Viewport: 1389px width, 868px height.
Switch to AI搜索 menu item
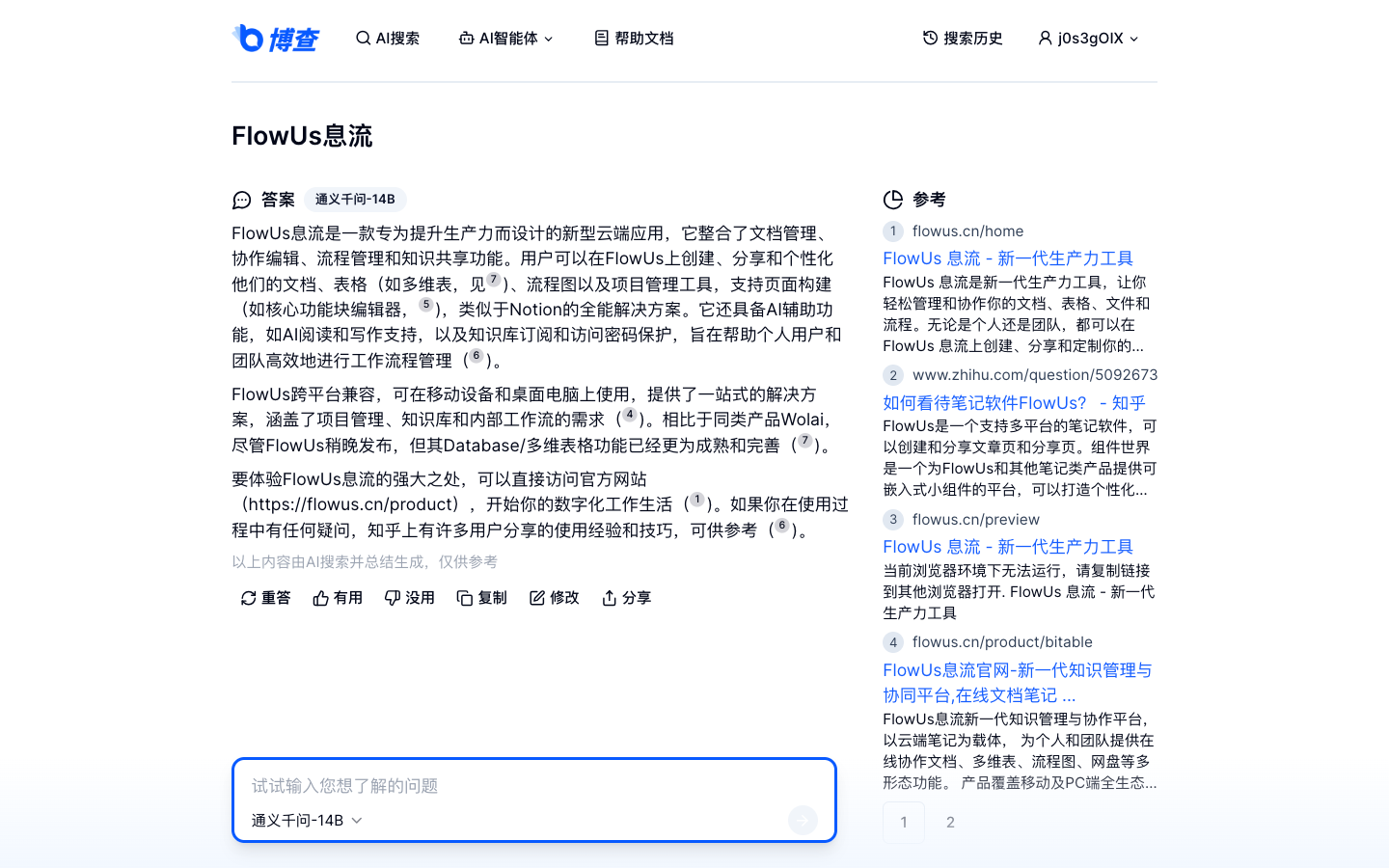pos(387,38)
